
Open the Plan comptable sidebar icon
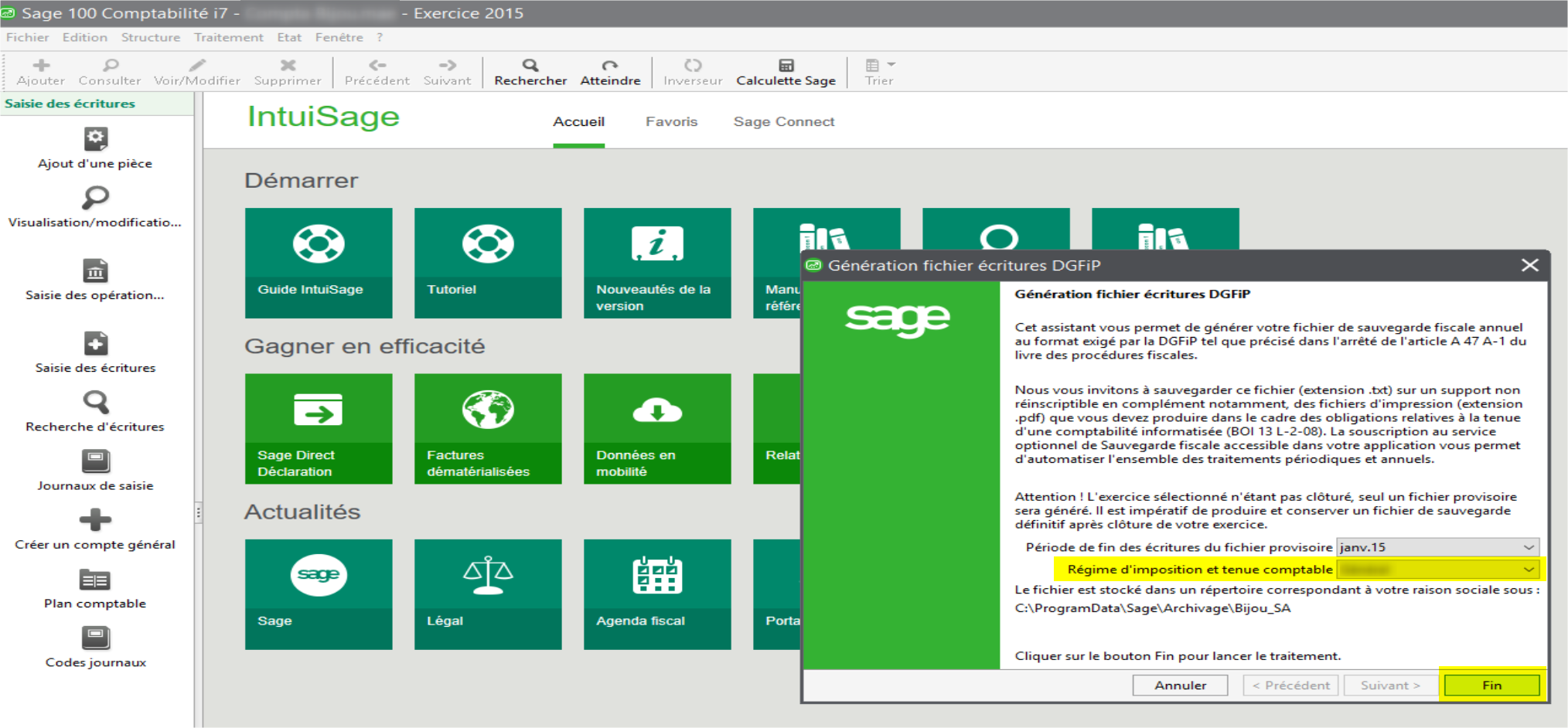(x=95, y=580)
